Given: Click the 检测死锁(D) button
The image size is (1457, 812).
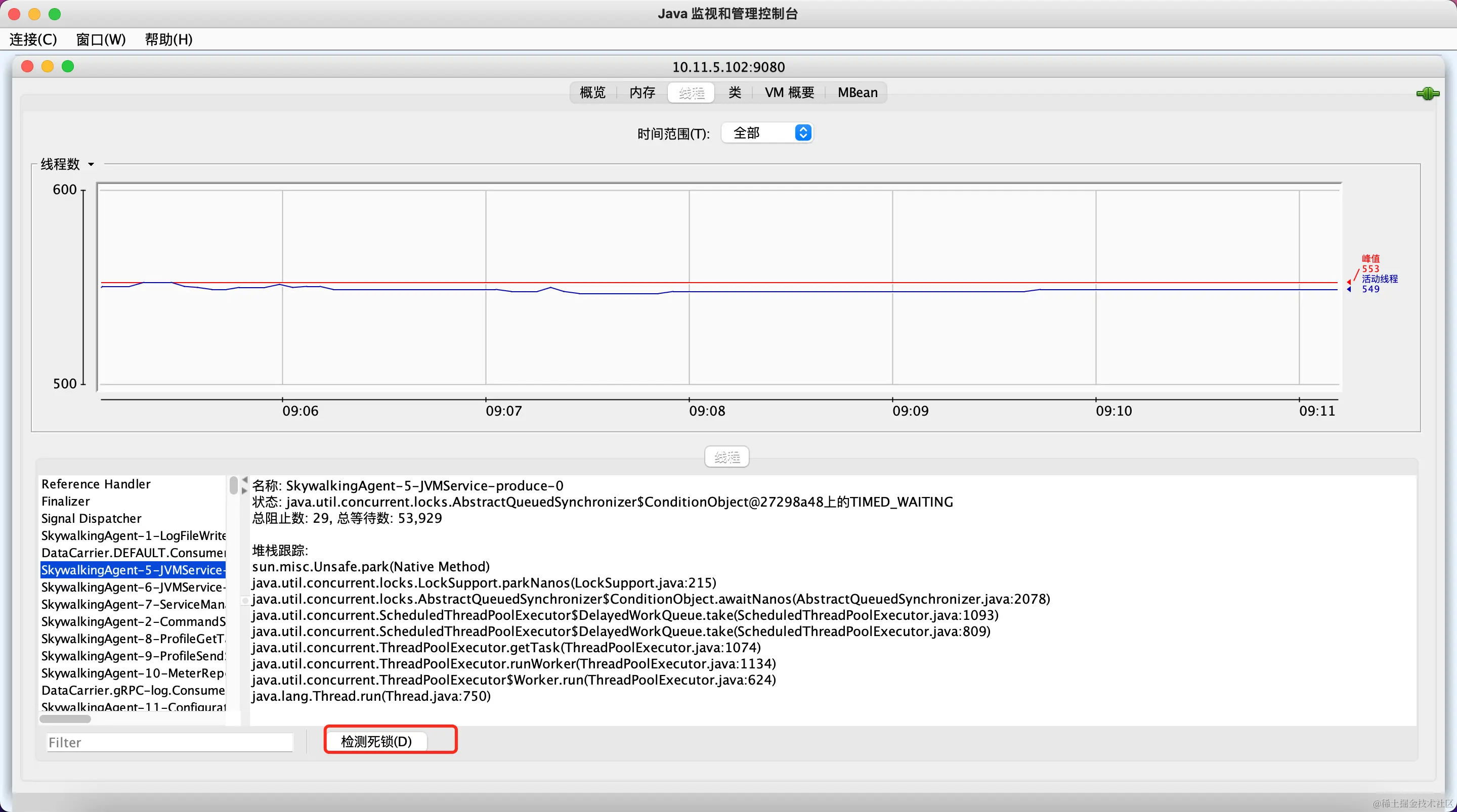Looking at the screenshot, I should pos(377,741).
